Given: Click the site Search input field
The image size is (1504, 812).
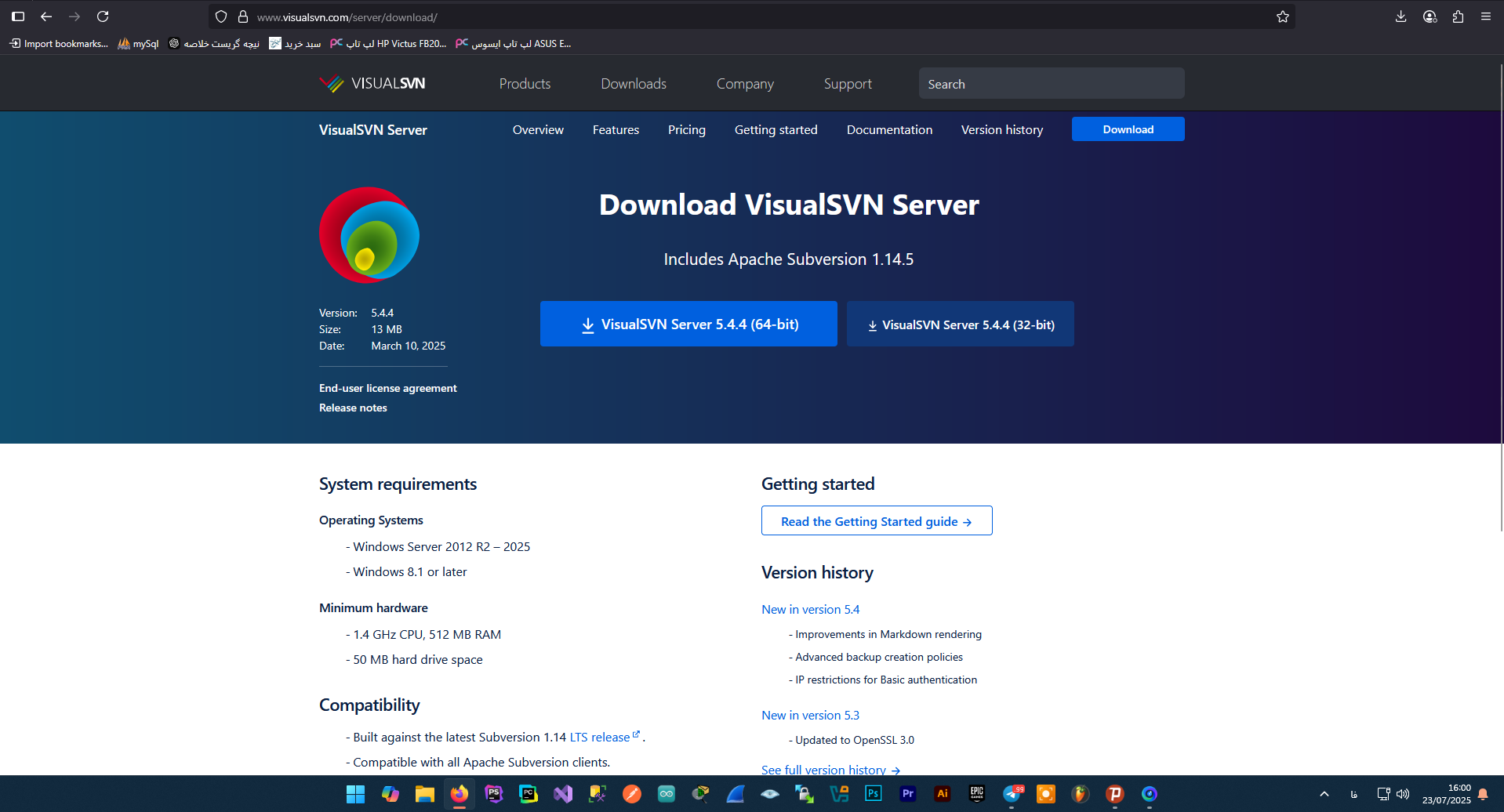Looking at the screenshot, I should tap(1051, 84).
